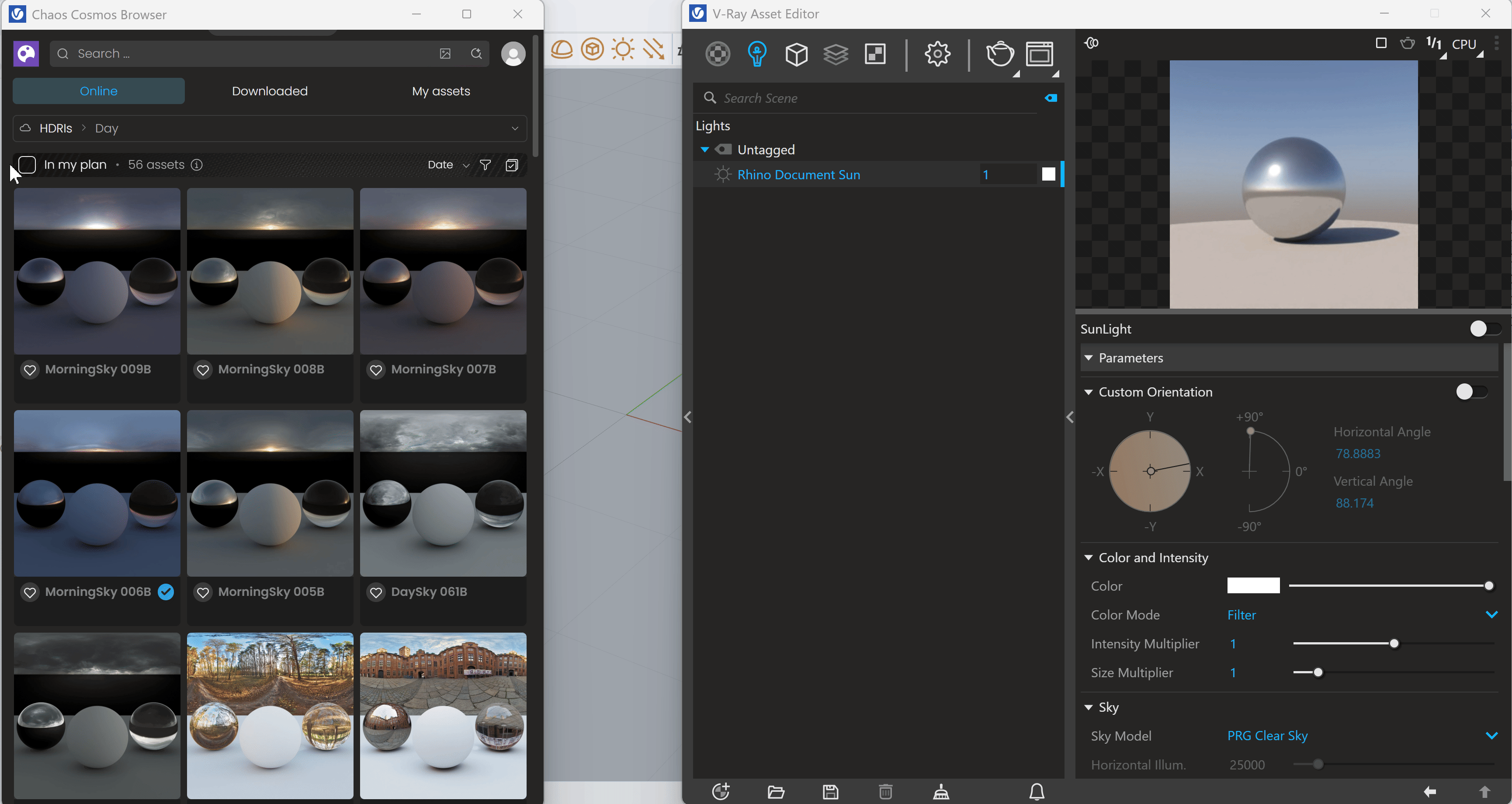Open the Sky Model PRG Clear Sky dropdown
The height and width of the screenshot is (804, 1512).
click(x=1362, y=736)
